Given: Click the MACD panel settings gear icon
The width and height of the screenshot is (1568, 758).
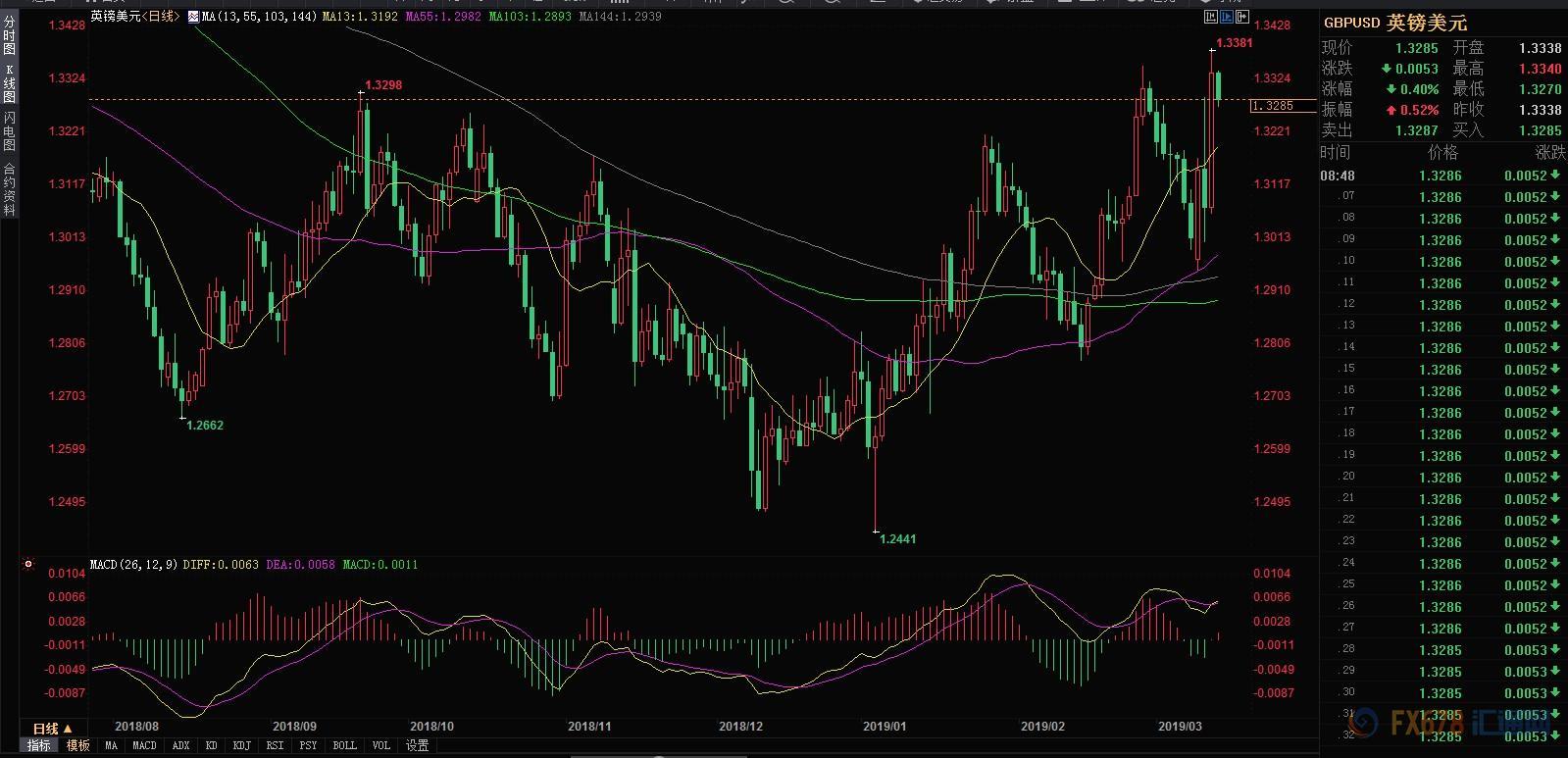Looking at the screenshot, I should pos(28,564).
